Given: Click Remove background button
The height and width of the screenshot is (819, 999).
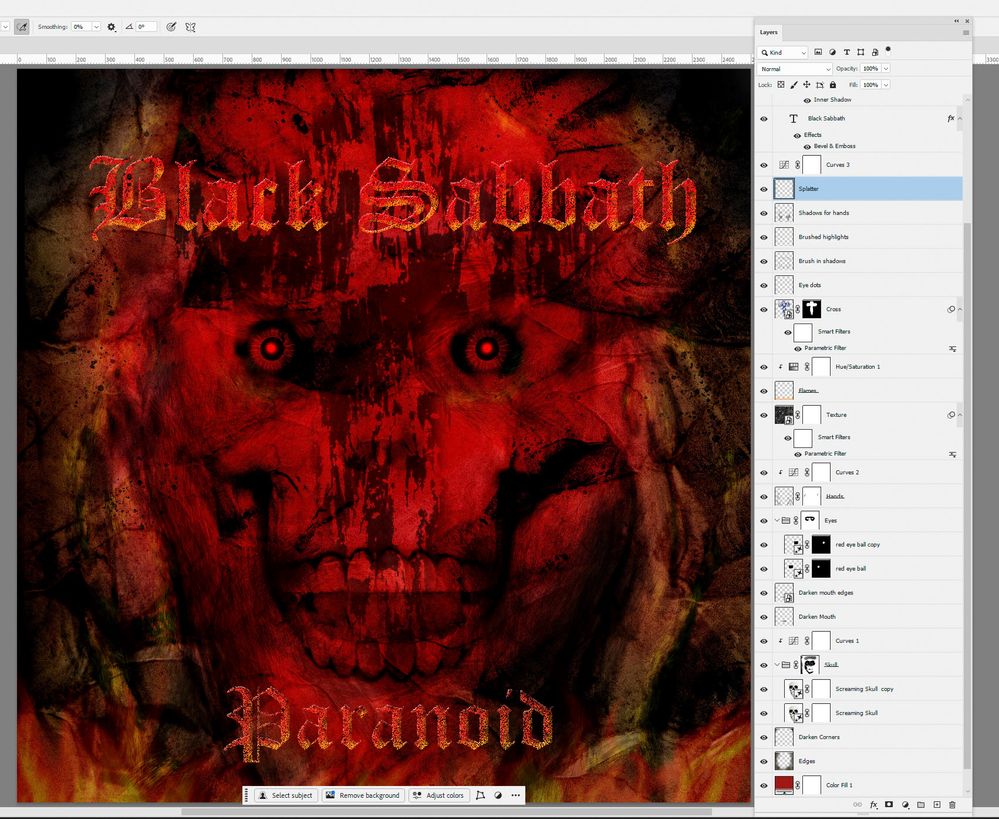Looking at the screenshot, I should [x=363, y=795].
